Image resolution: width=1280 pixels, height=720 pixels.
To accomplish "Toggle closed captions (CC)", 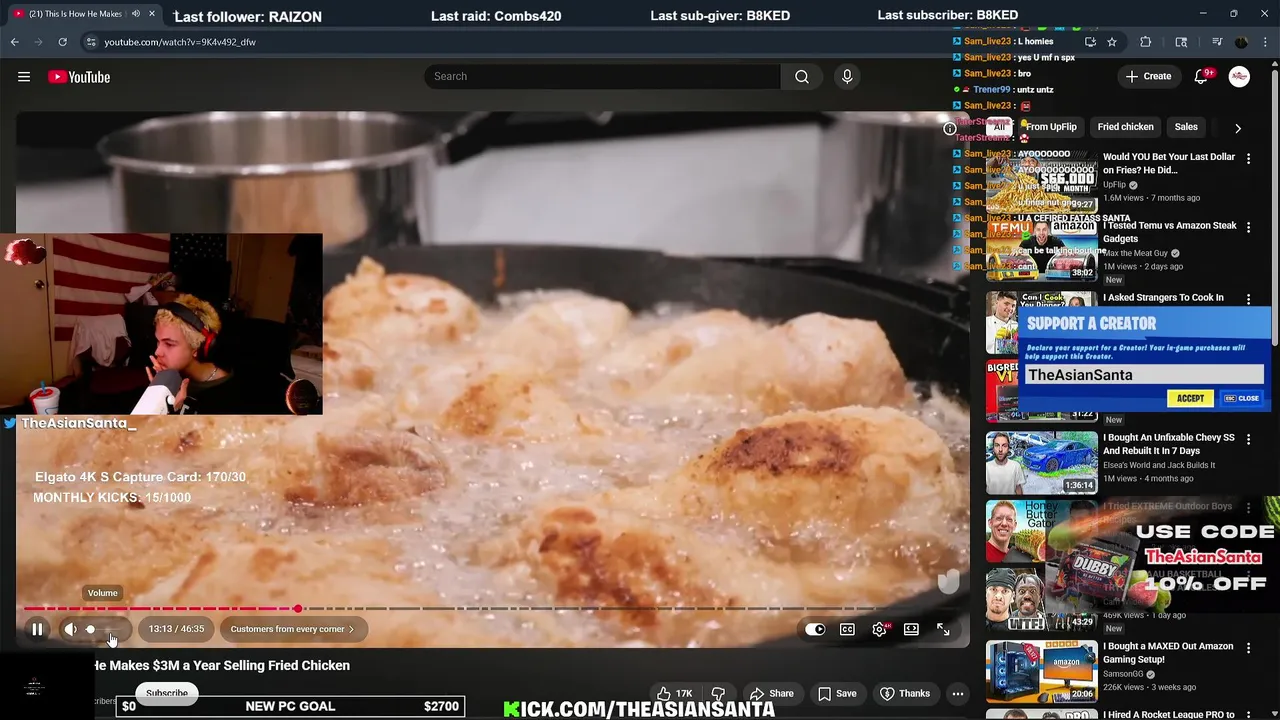I will (x=847, y=629).
